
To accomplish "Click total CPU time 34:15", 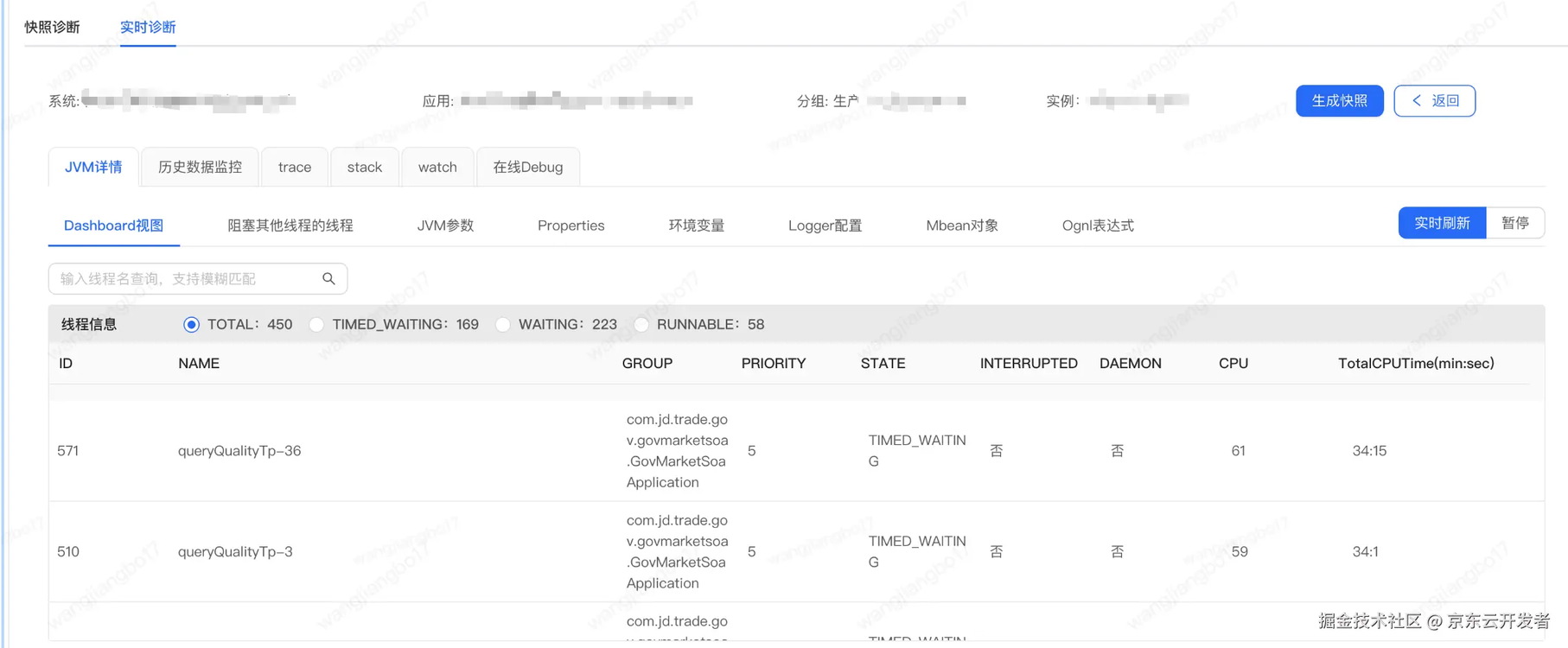I will click(1369, 451).
